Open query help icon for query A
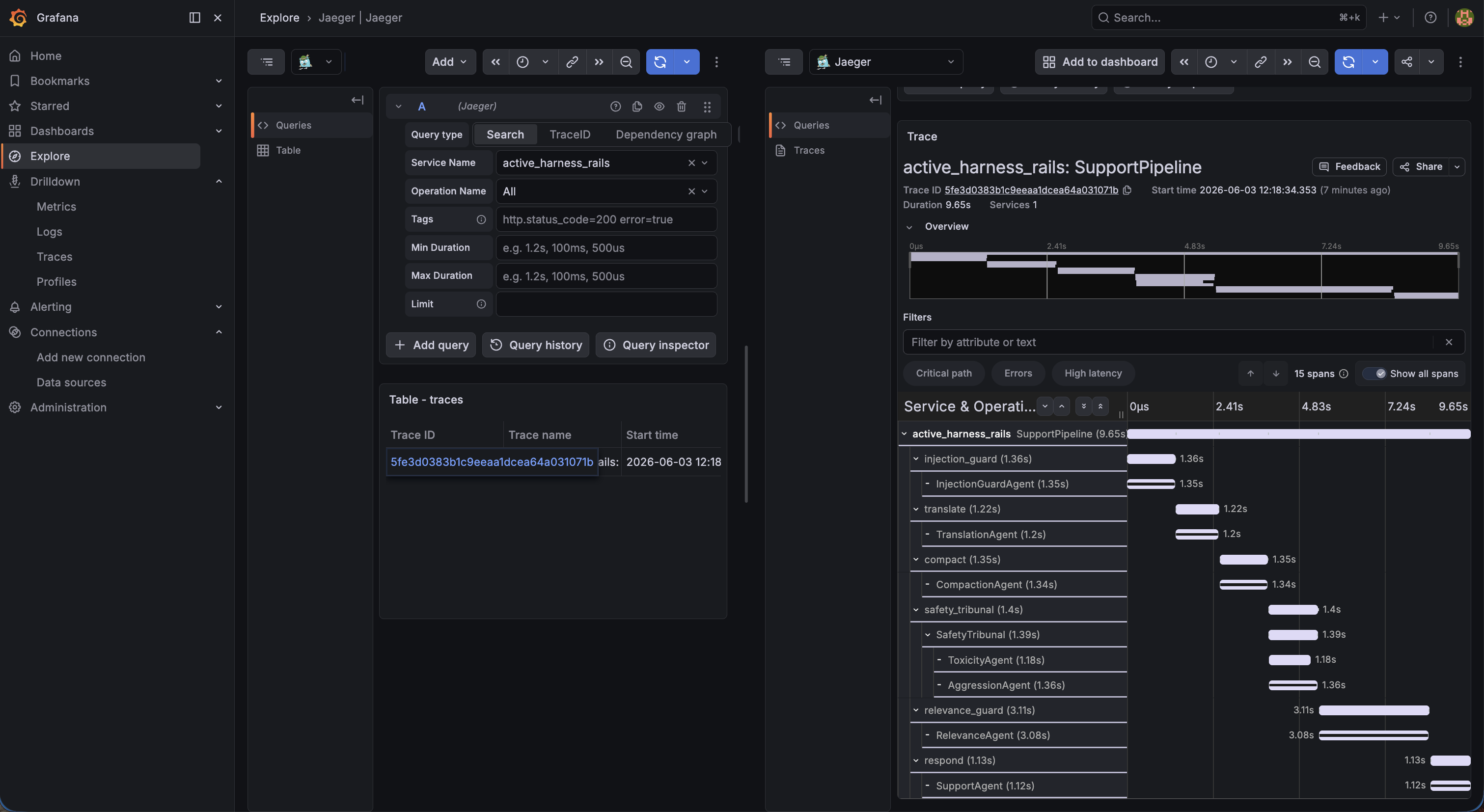 pyautogui.click(x=615, y=106)
